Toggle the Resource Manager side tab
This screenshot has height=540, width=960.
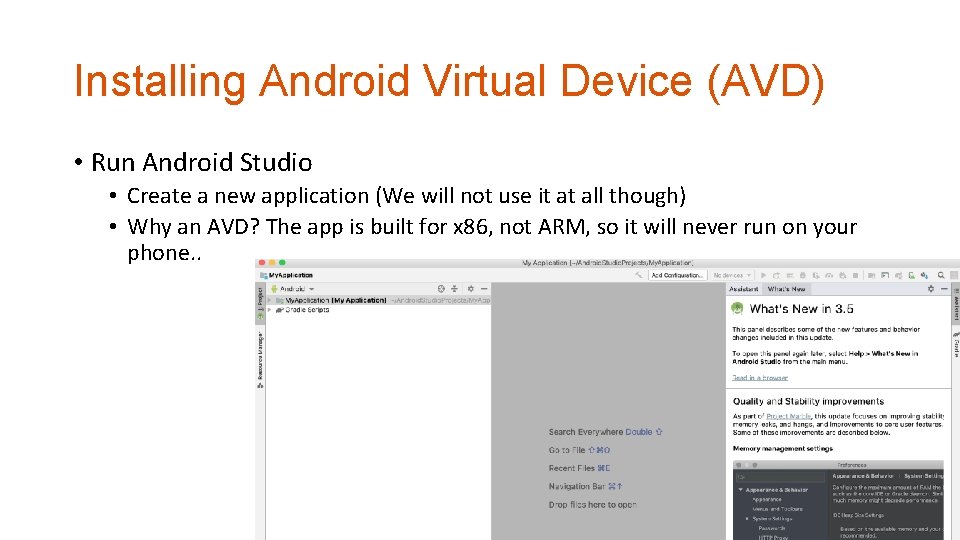coord(260,360)
